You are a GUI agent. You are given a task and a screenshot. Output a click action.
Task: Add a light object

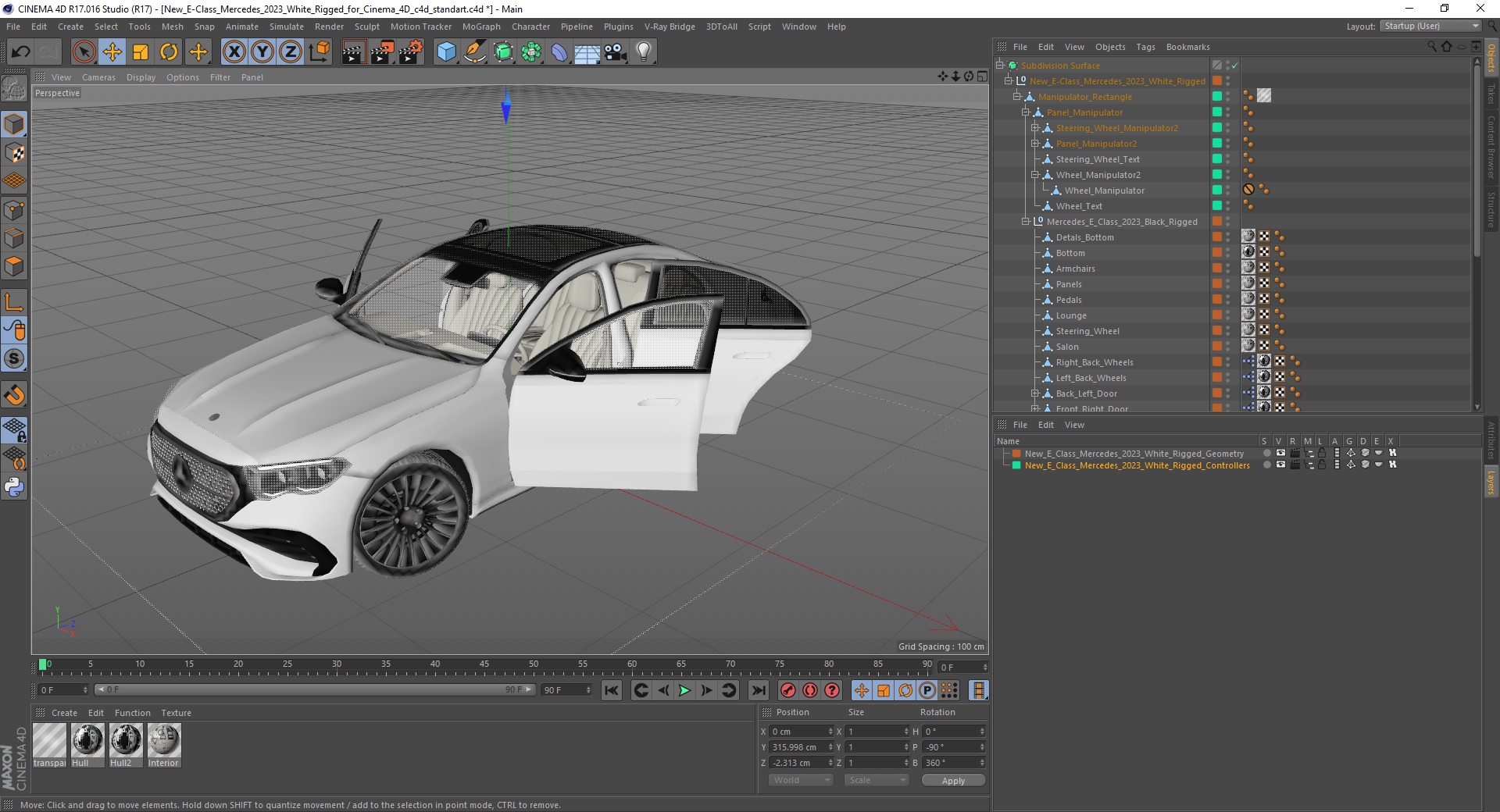(644, 52)
